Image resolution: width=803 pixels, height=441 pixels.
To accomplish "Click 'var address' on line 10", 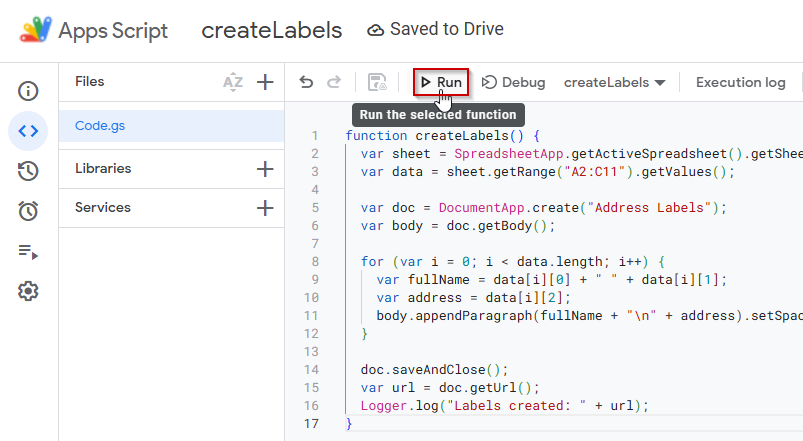I will [x=419, y=298].
